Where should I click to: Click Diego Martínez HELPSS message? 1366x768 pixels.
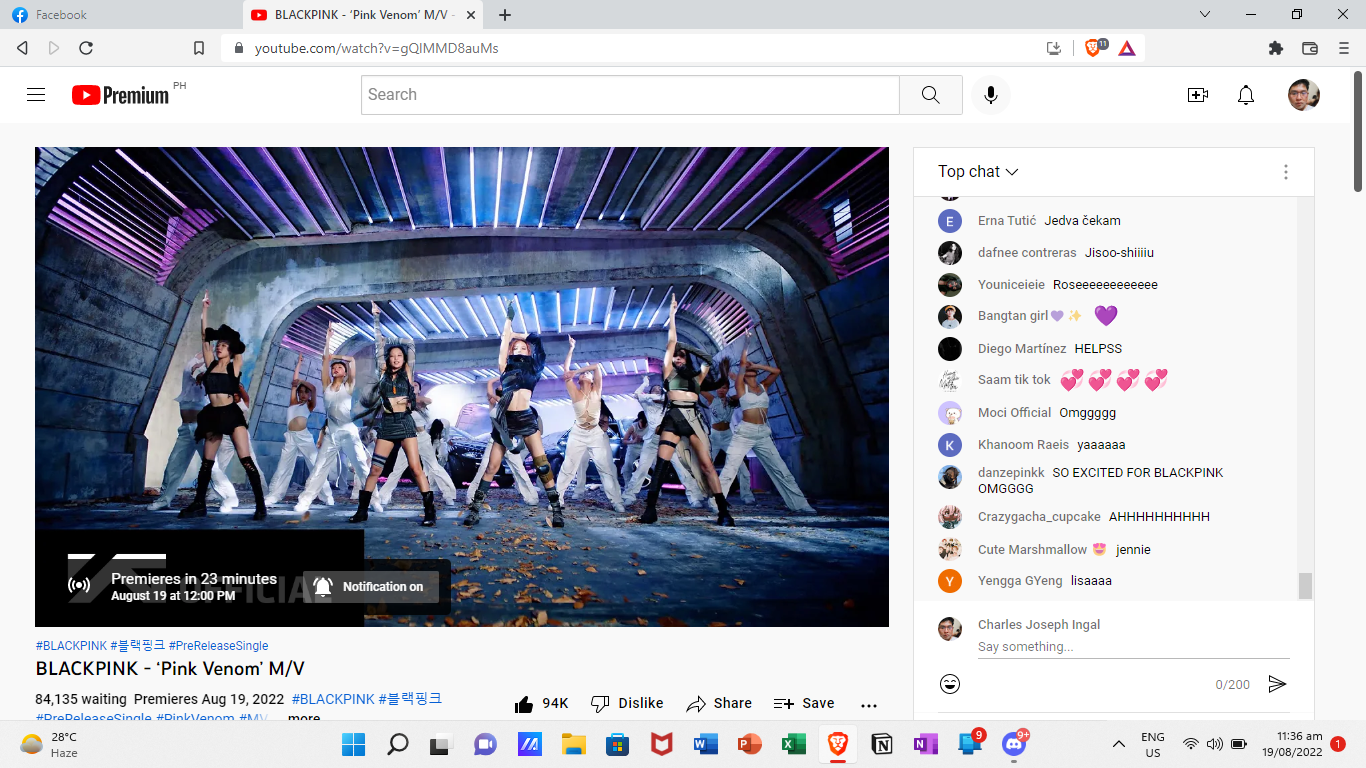[x=1098, y=349]
